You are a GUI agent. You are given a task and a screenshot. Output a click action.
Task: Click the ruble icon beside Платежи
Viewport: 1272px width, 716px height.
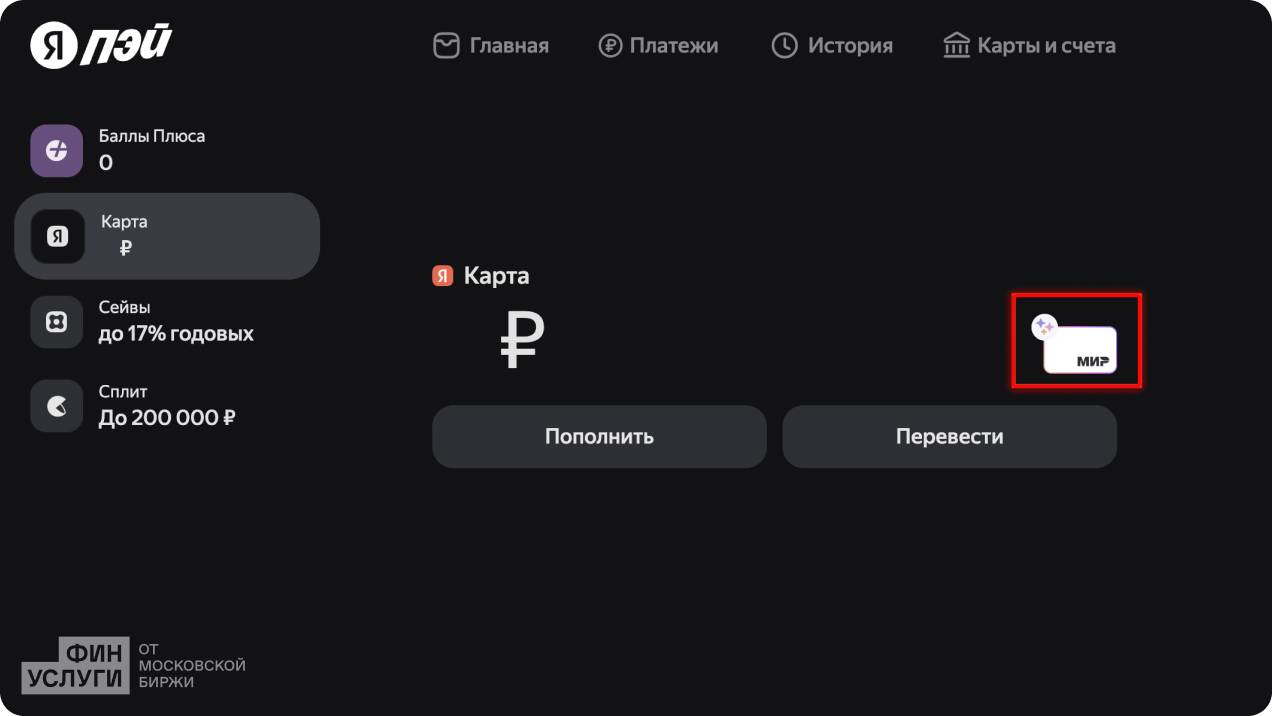tap(610, 45)
